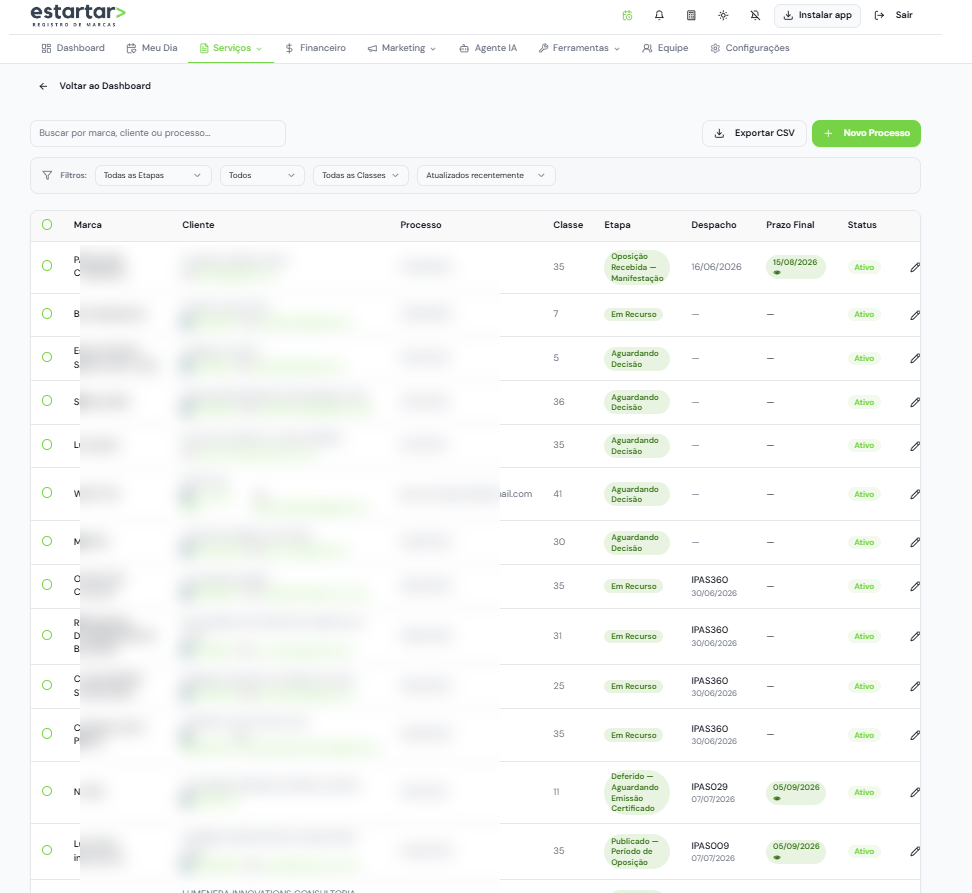Open Agente IA tab

[x=488, y=48]
